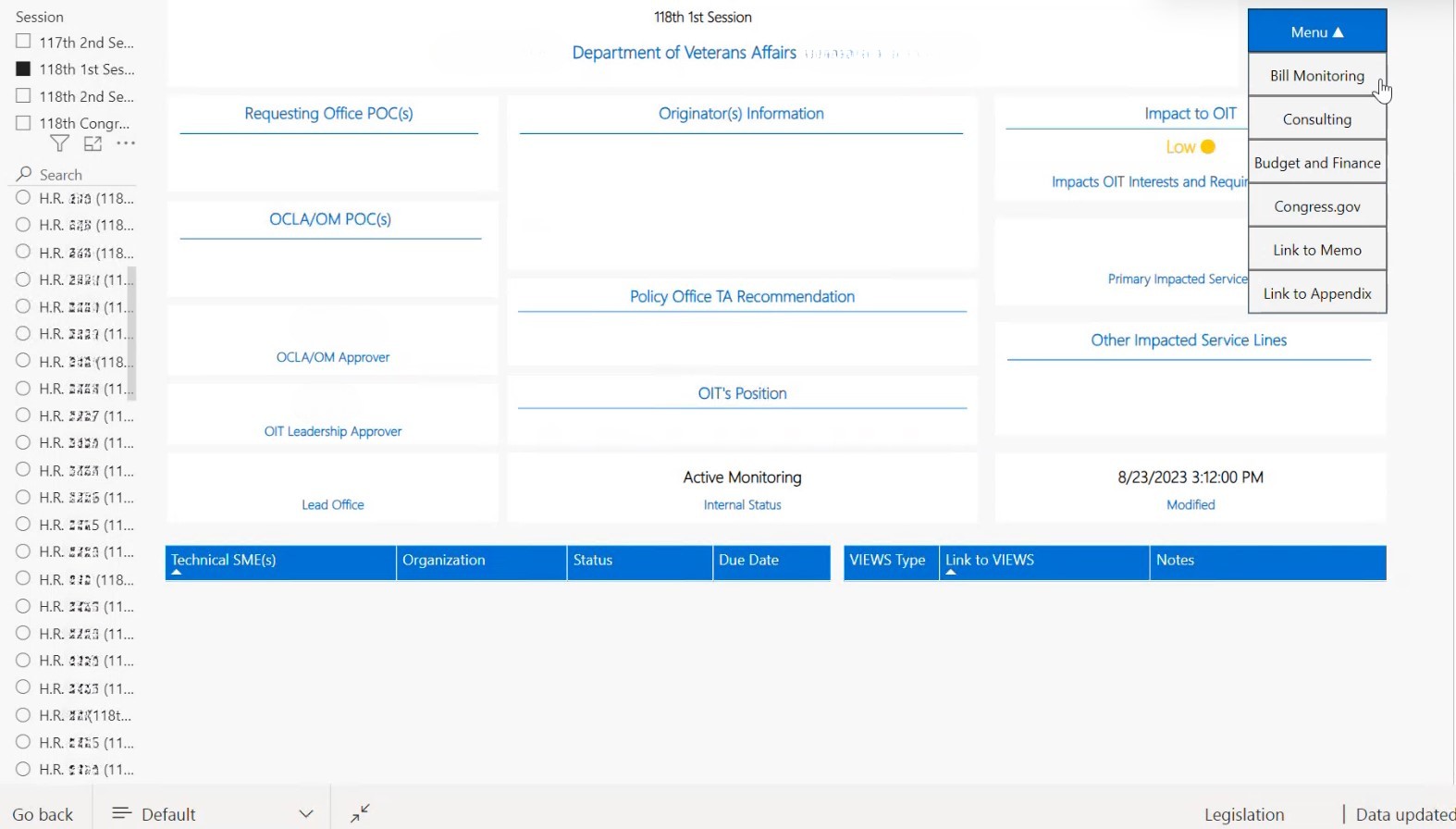The height and width of the screenshot is (829, 1456).
Task: Click the Active Monitoring status text
Action: pyautogui.click(x=742, y=476)
